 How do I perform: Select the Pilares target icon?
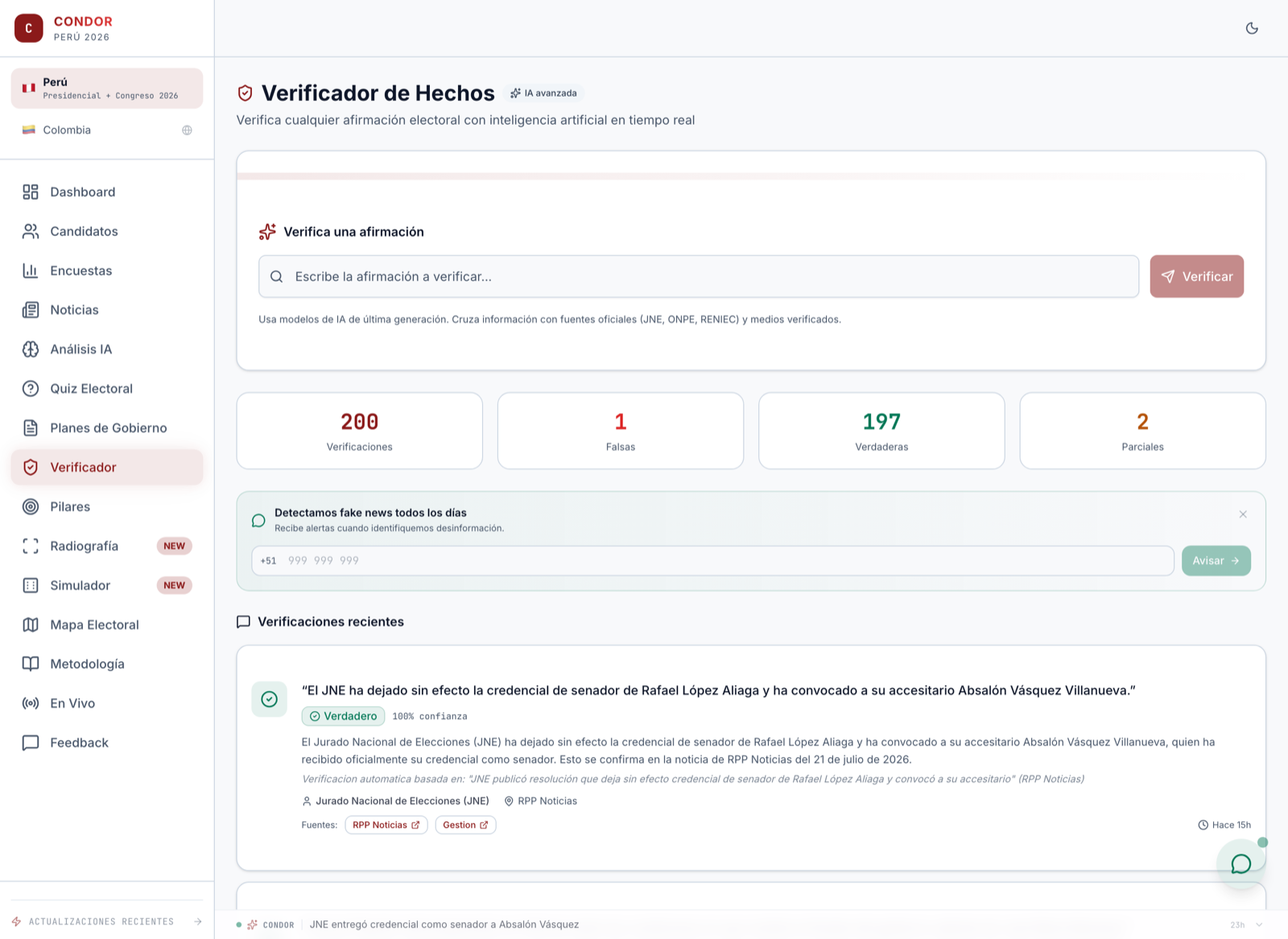(x=31, y=507)
